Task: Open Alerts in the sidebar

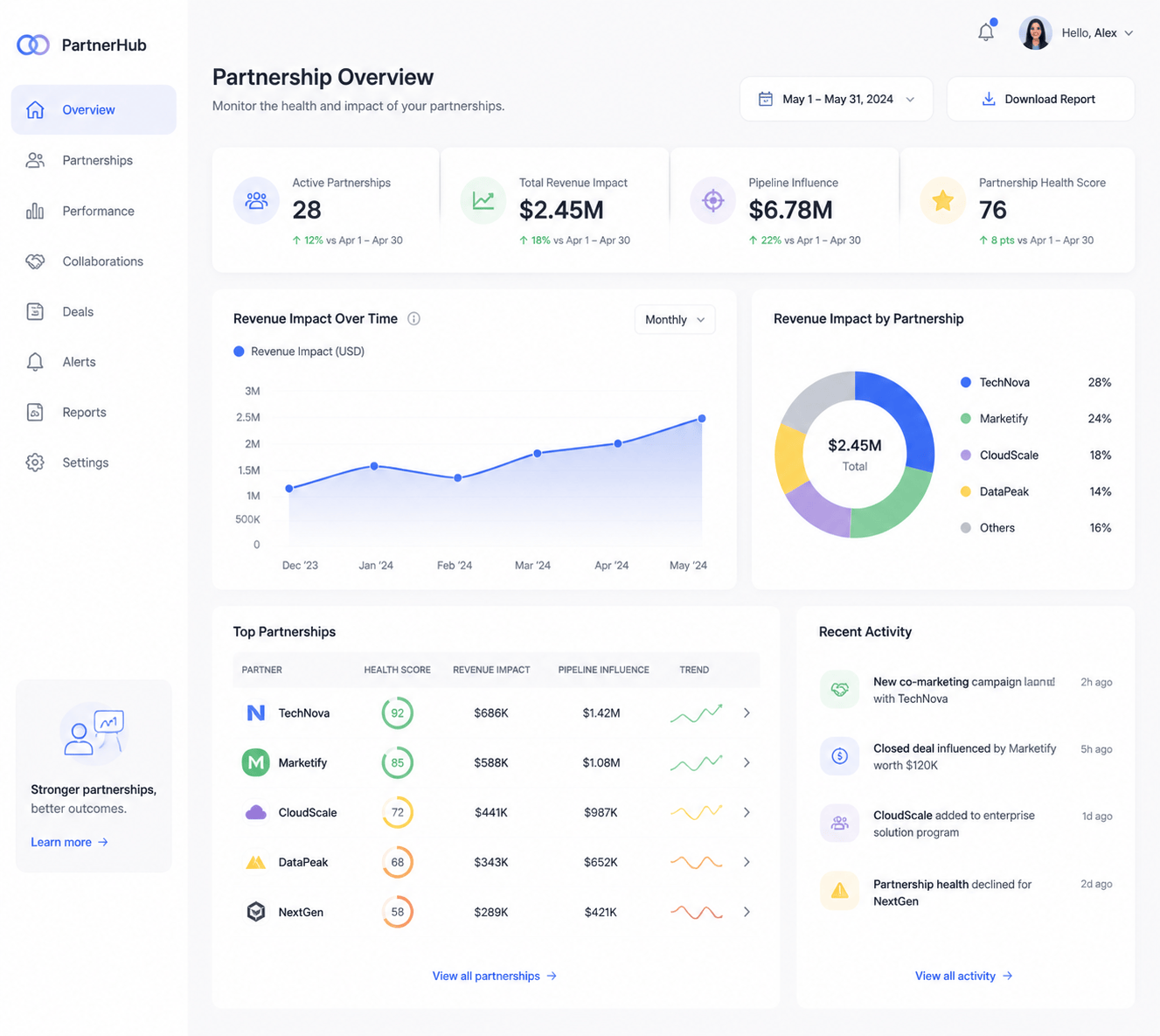Action: click(x=94, y=362)
